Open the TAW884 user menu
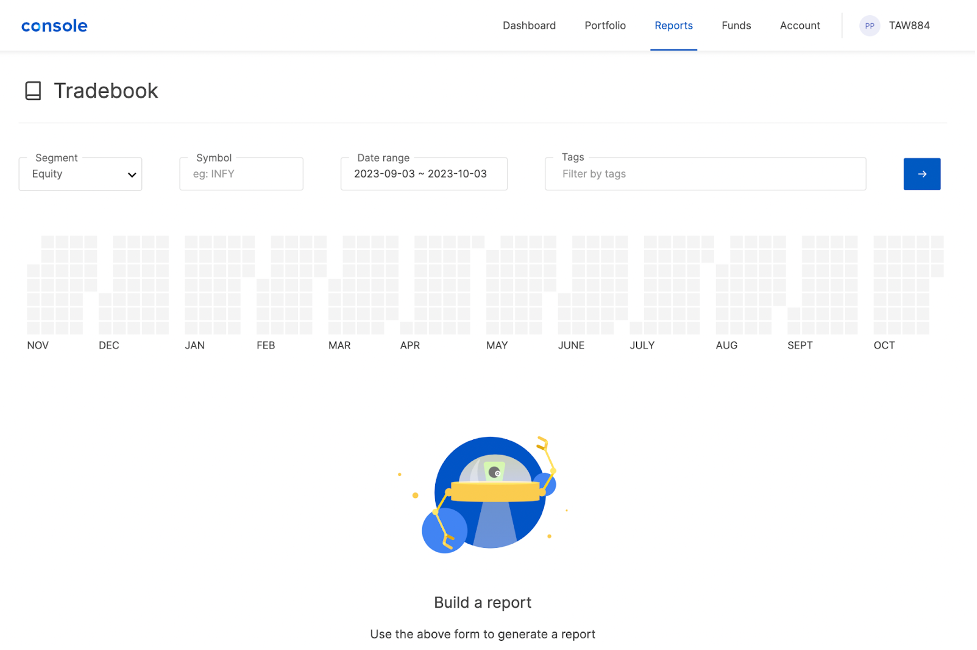The height and width of the screenshot is (650, 977). click(x=908, y=26)
